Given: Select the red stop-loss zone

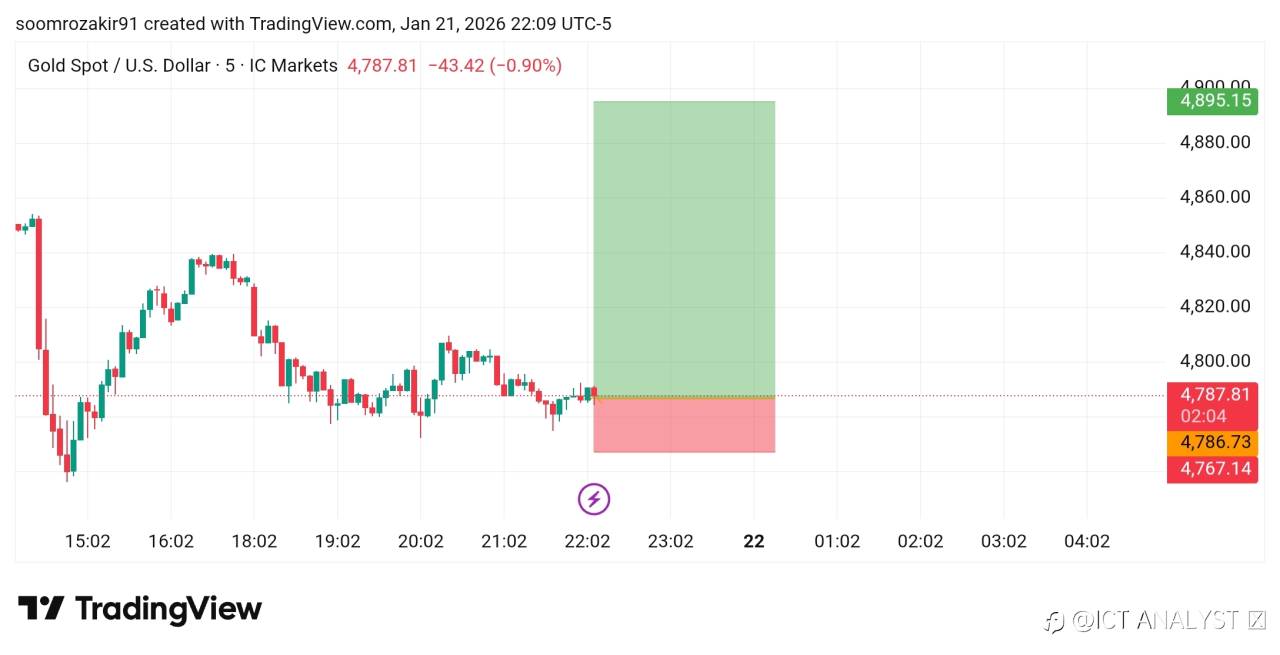Looking at the screenshot, I should point(684,425).
